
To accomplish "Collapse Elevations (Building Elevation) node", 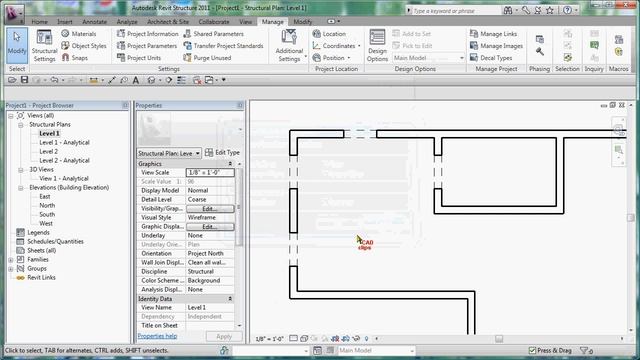I will click(x=20, y=188).
